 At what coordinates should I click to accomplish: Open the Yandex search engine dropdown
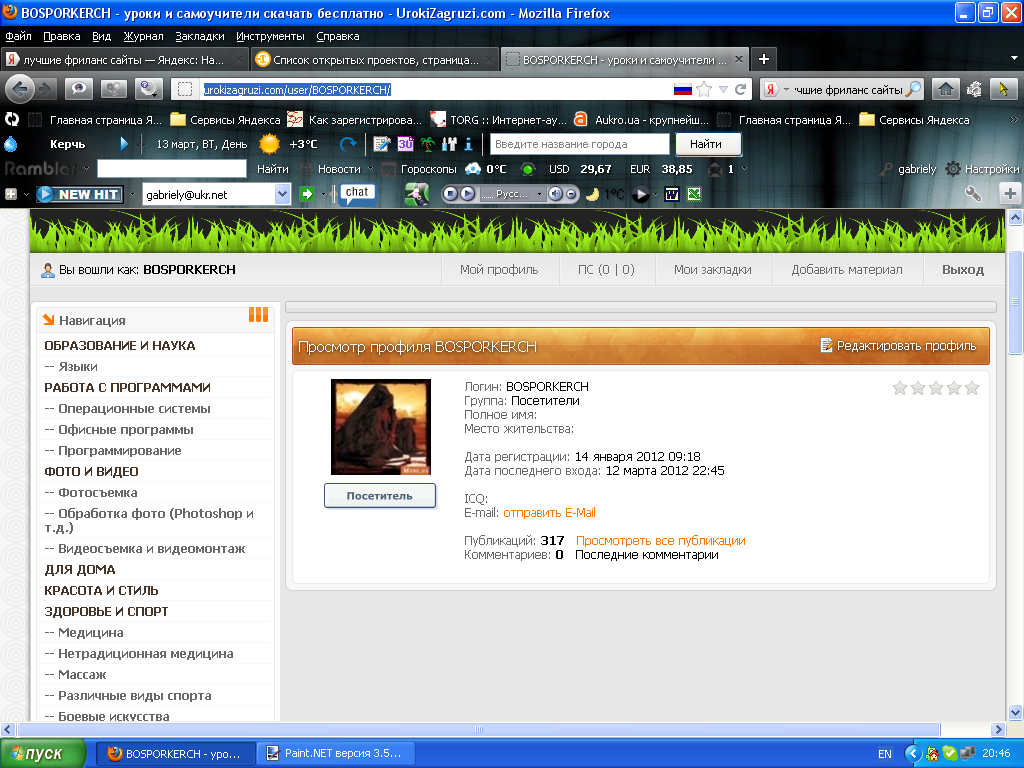pyautogui.click(x=786, y=89)
